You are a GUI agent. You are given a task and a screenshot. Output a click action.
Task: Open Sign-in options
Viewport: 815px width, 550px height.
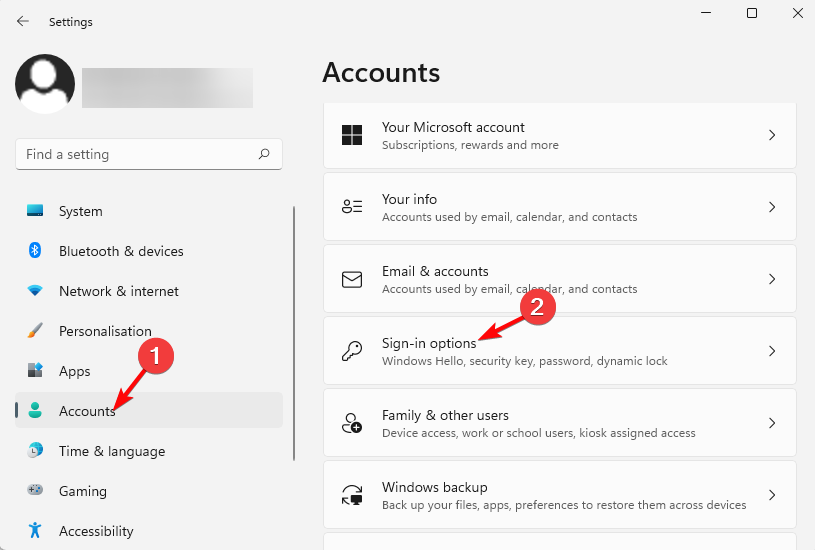(x=560, y=351)
